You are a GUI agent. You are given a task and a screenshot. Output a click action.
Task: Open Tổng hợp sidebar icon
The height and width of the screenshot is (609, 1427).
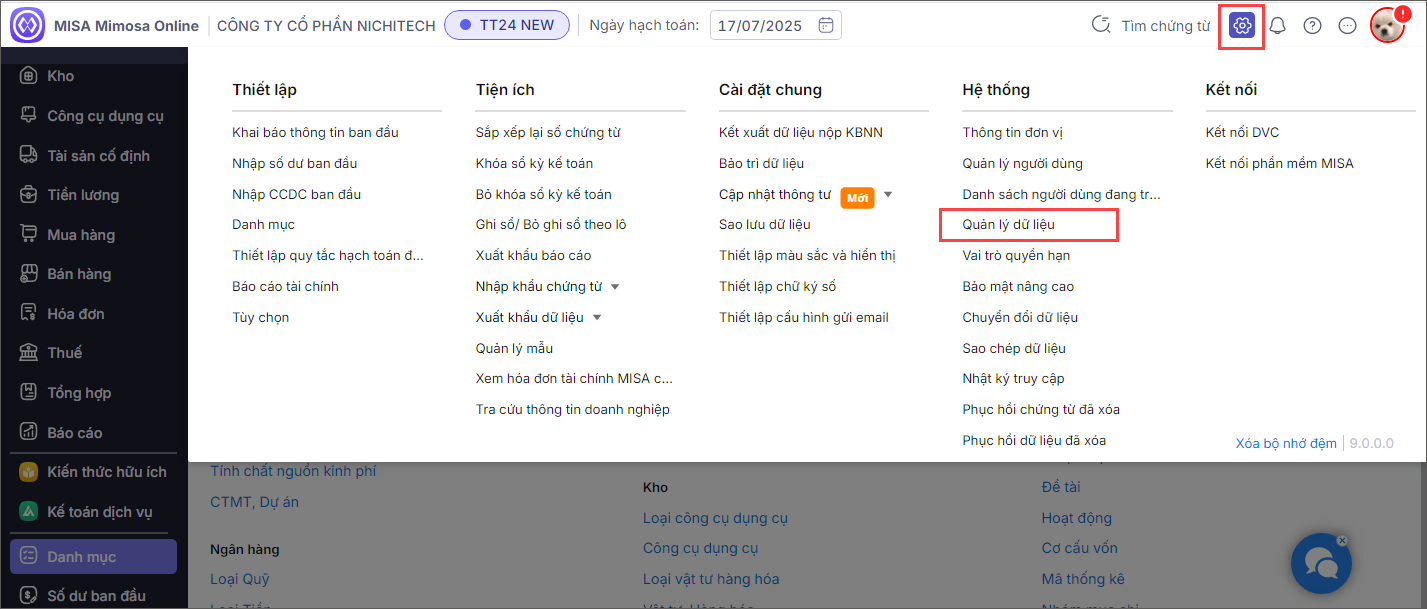click(x=29, y=392)
